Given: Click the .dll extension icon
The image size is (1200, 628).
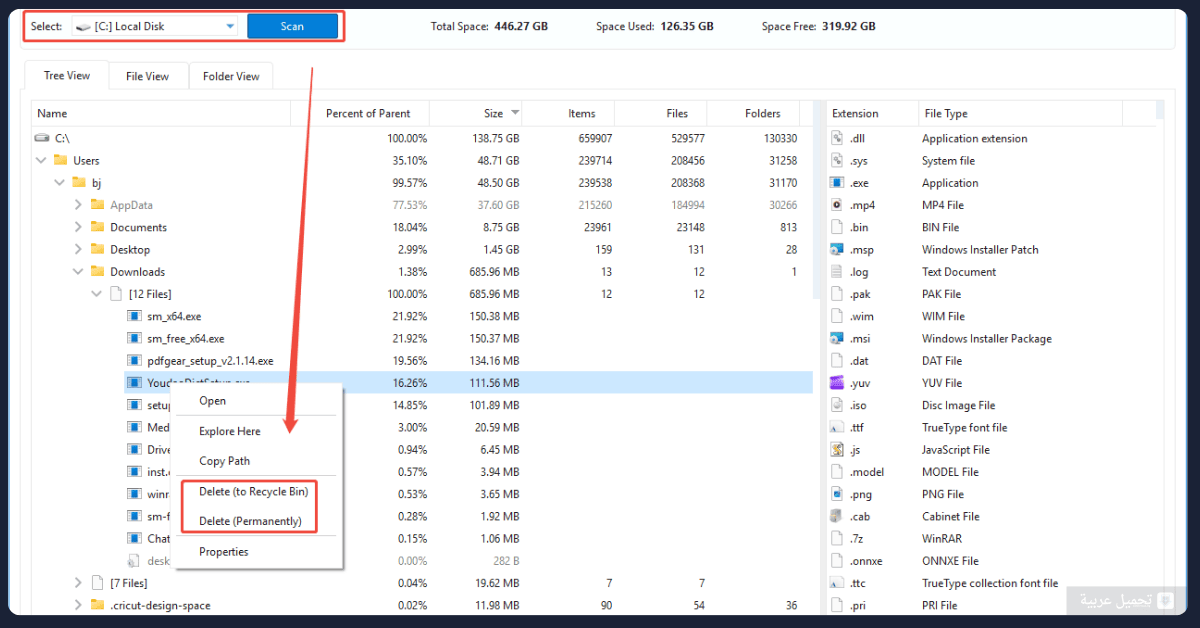Looking at the screenshot, I should pos(837,138).
